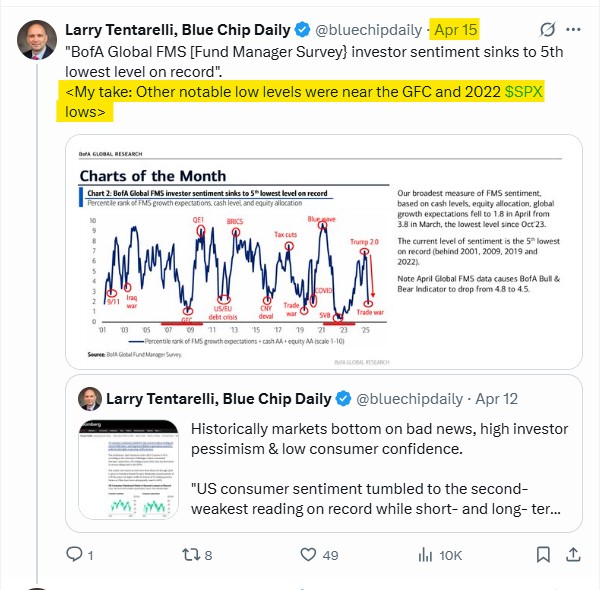Open the Apr 15 post timestamp

pos(456,30)
